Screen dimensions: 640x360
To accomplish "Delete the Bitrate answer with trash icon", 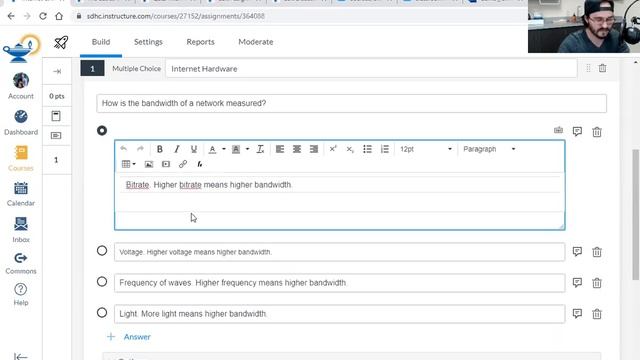I will point(597,132).
